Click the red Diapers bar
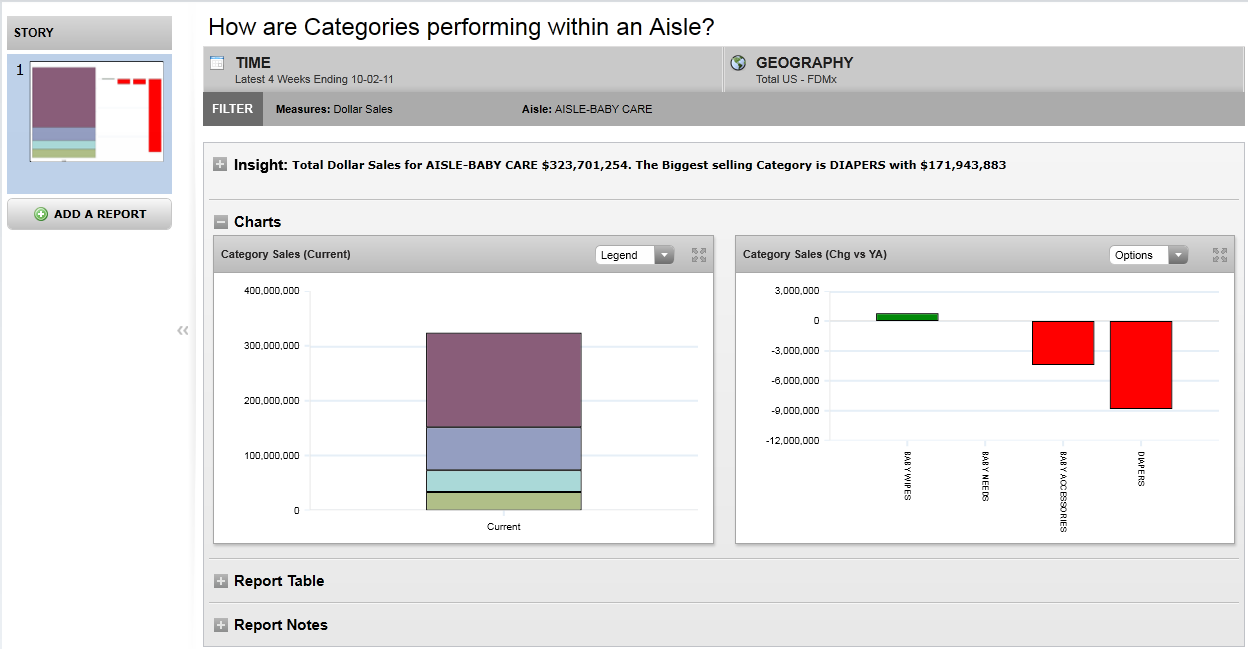 pyautogui.click(x=1140, y=365)
